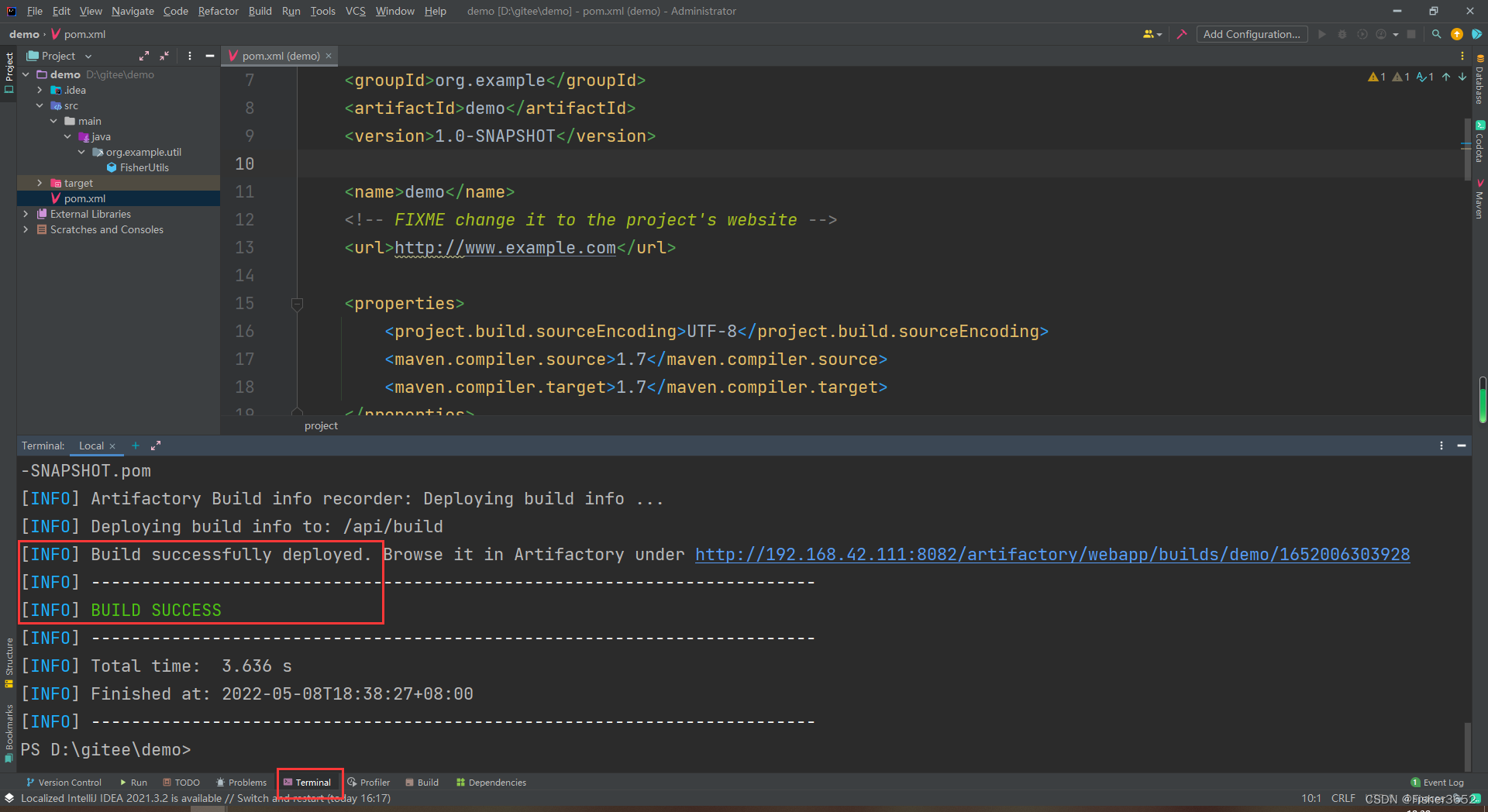
Task: Toggle the Structure tool window sidebar button
Action: pos(9,662)
